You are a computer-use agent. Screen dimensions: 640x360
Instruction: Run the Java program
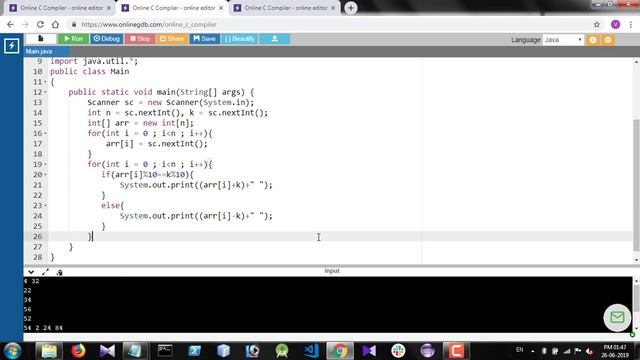[x=73, y=39]
